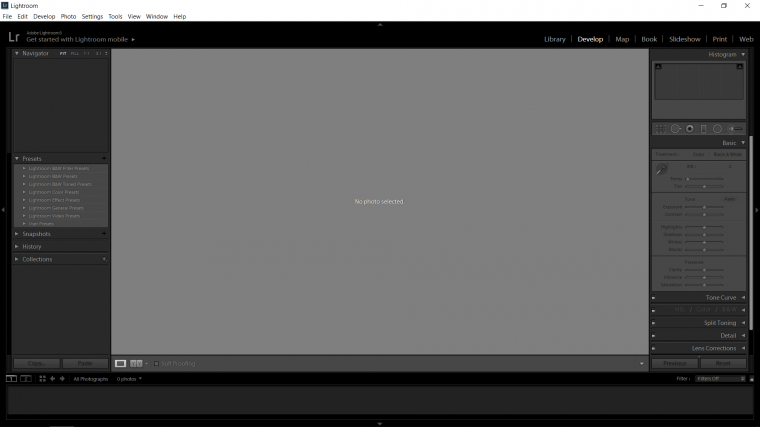Enable the Soft Proofing checkbox
Image resolution: width=760 pixels, height=427 pixels.
[157, 364]
